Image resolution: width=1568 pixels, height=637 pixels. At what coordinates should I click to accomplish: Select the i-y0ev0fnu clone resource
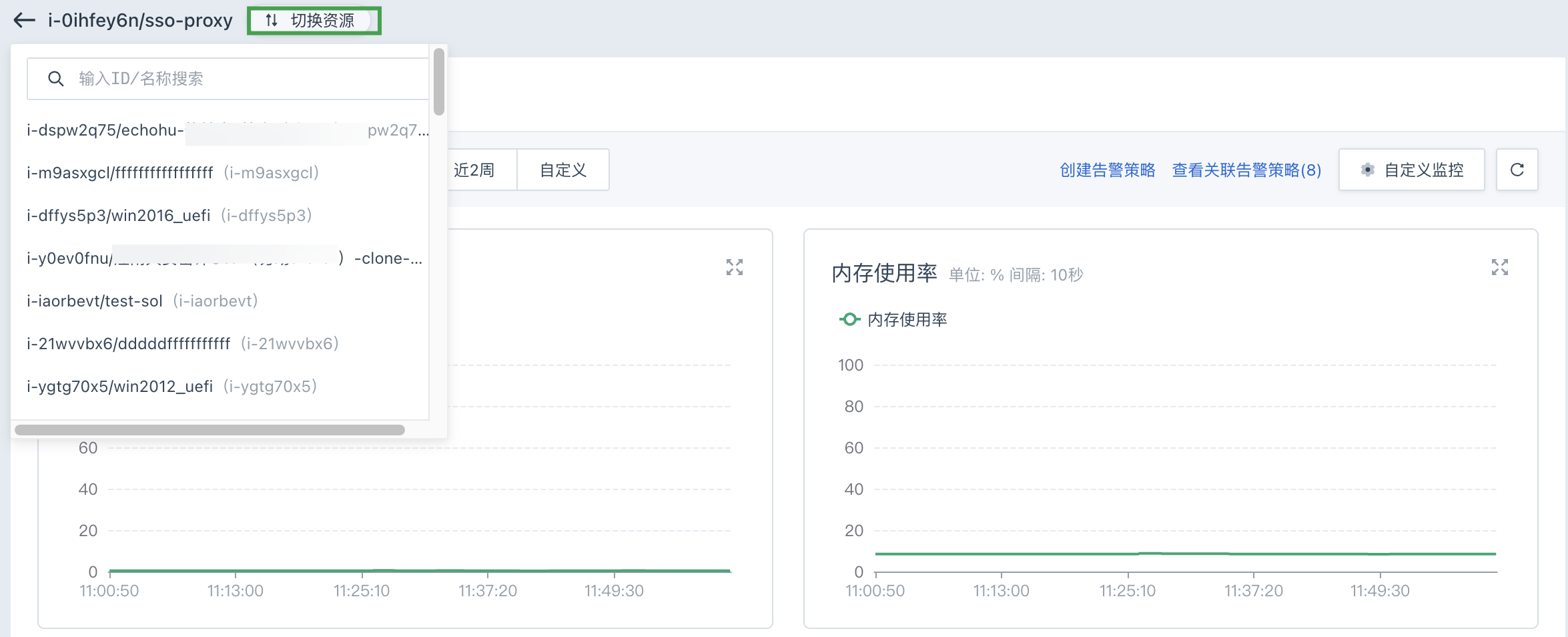point(224,258)
